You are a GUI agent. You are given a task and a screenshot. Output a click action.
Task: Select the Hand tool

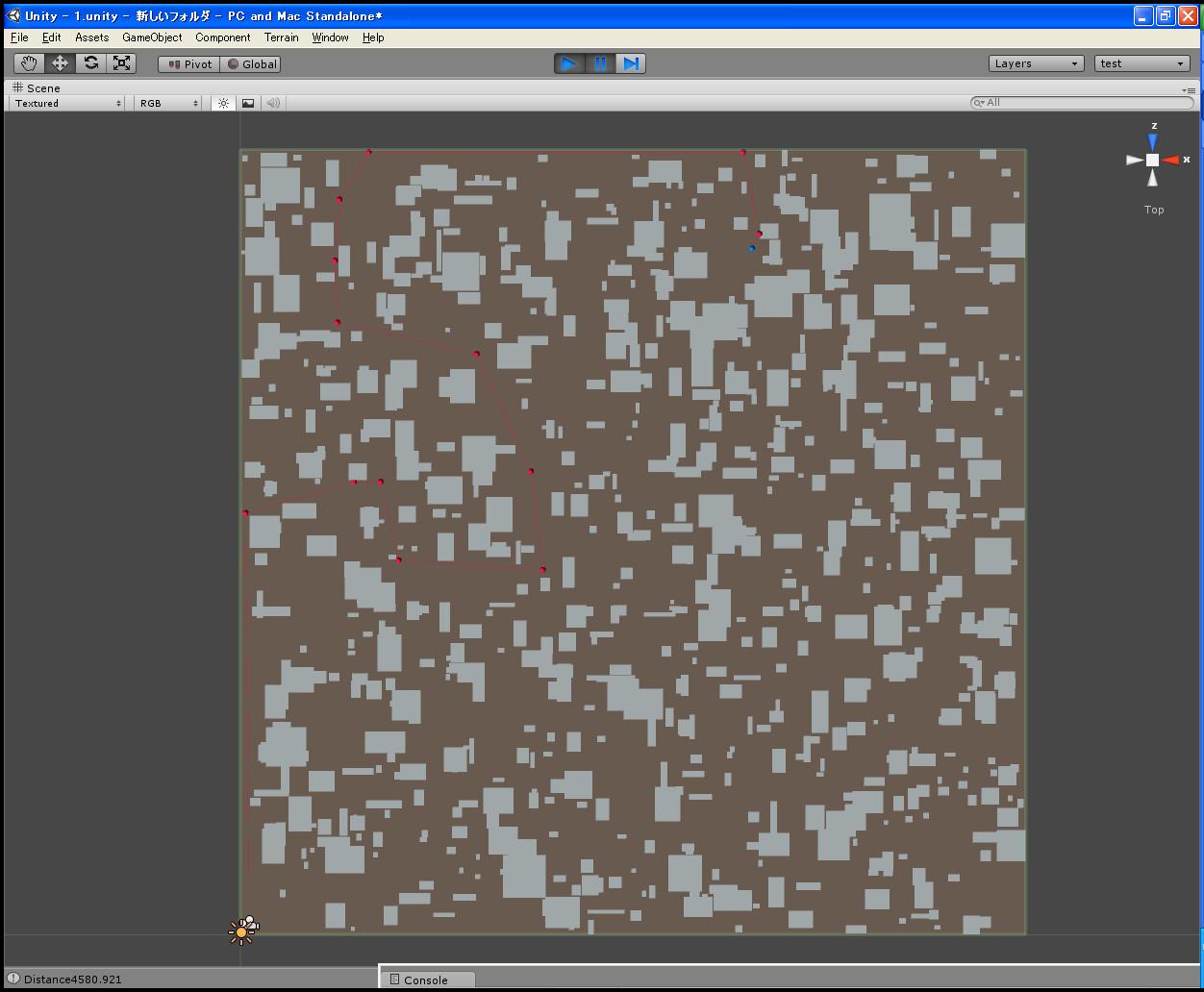(x=29, y=63)
